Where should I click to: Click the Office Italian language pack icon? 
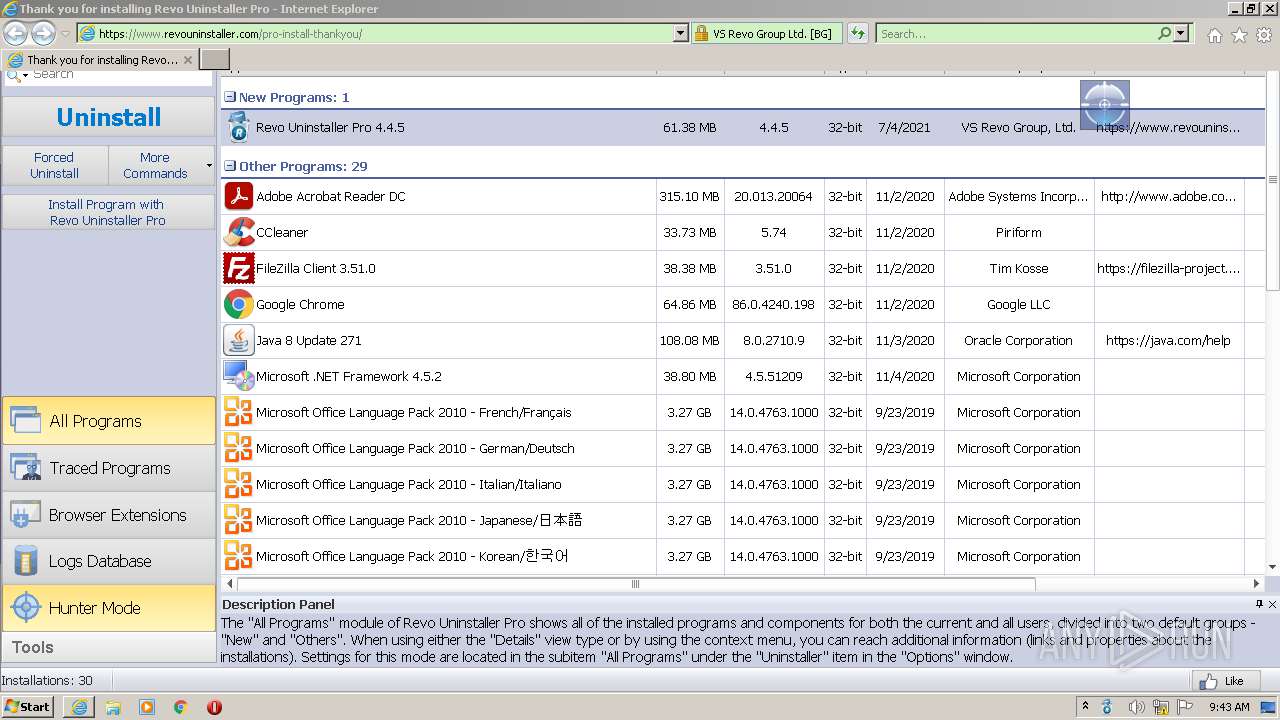pyautogui.click(x=238, y=484)
